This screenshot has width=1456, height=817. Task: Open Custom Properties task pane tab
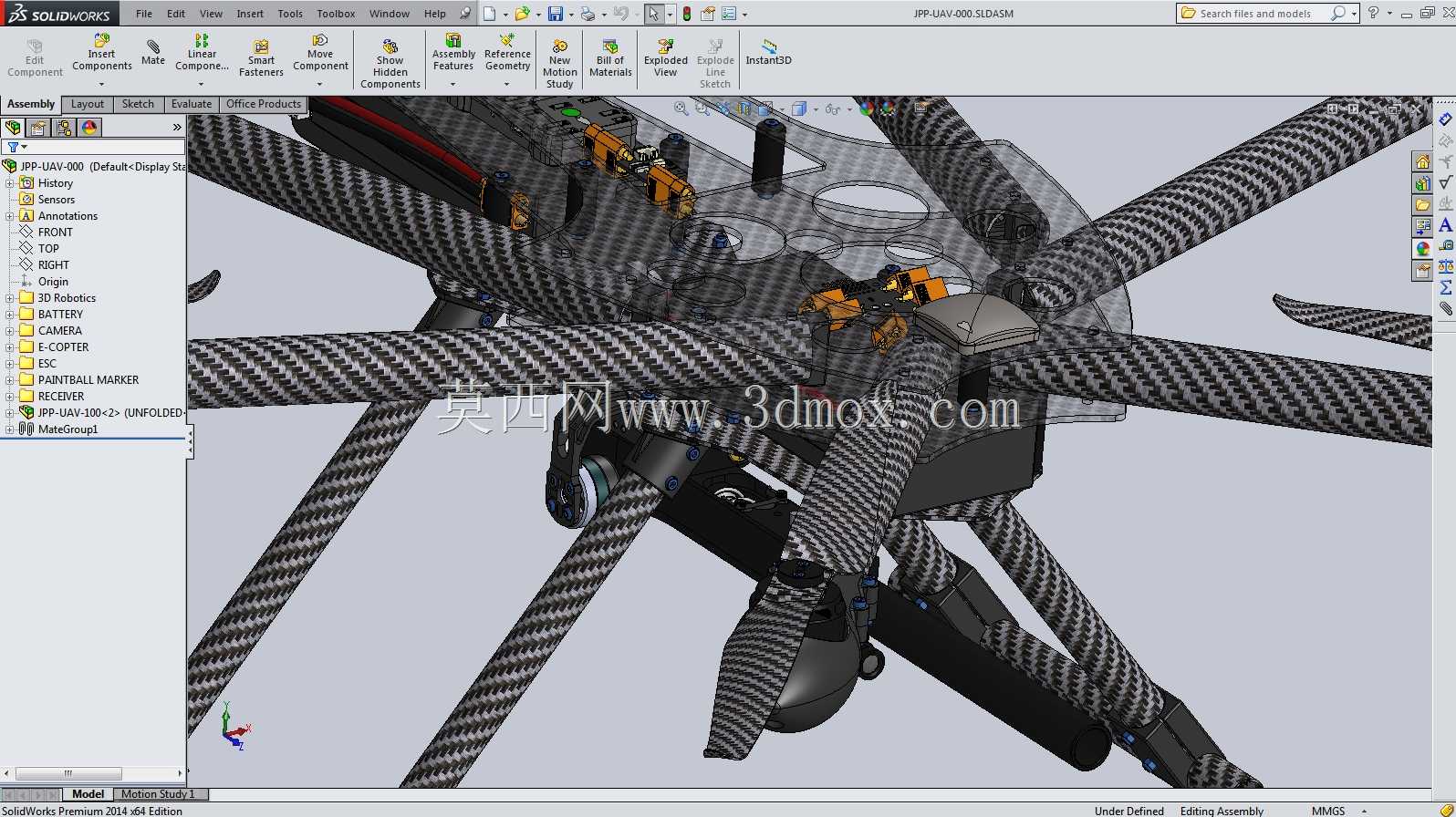[1422, 271]
